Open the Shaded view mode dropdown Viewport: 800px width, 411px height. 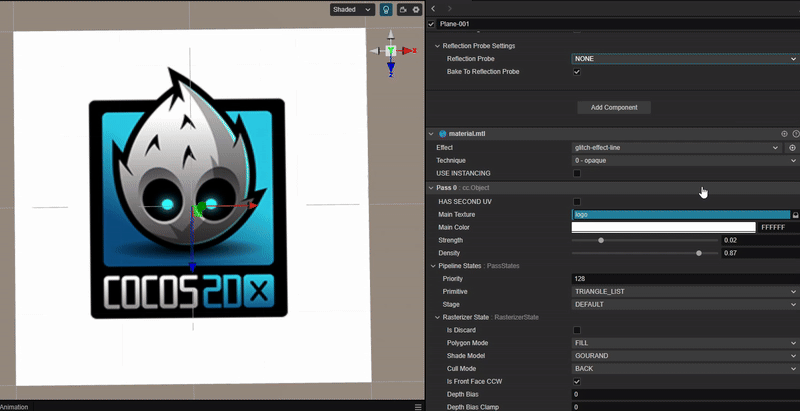click(x=352, y=10)
